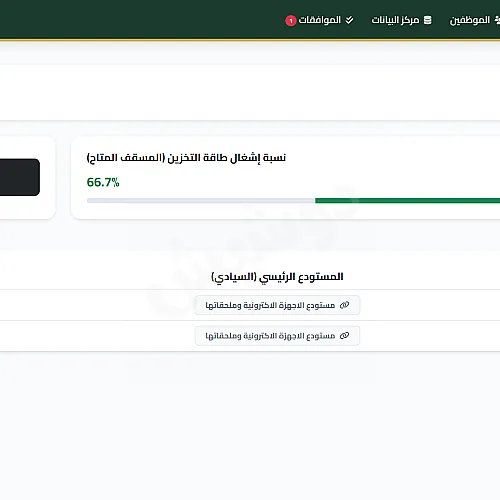Image resolution: width=500 pixels, height=500 pixels.
Task: Select the 66.7% occupancy value
Action: pos(103,182)
